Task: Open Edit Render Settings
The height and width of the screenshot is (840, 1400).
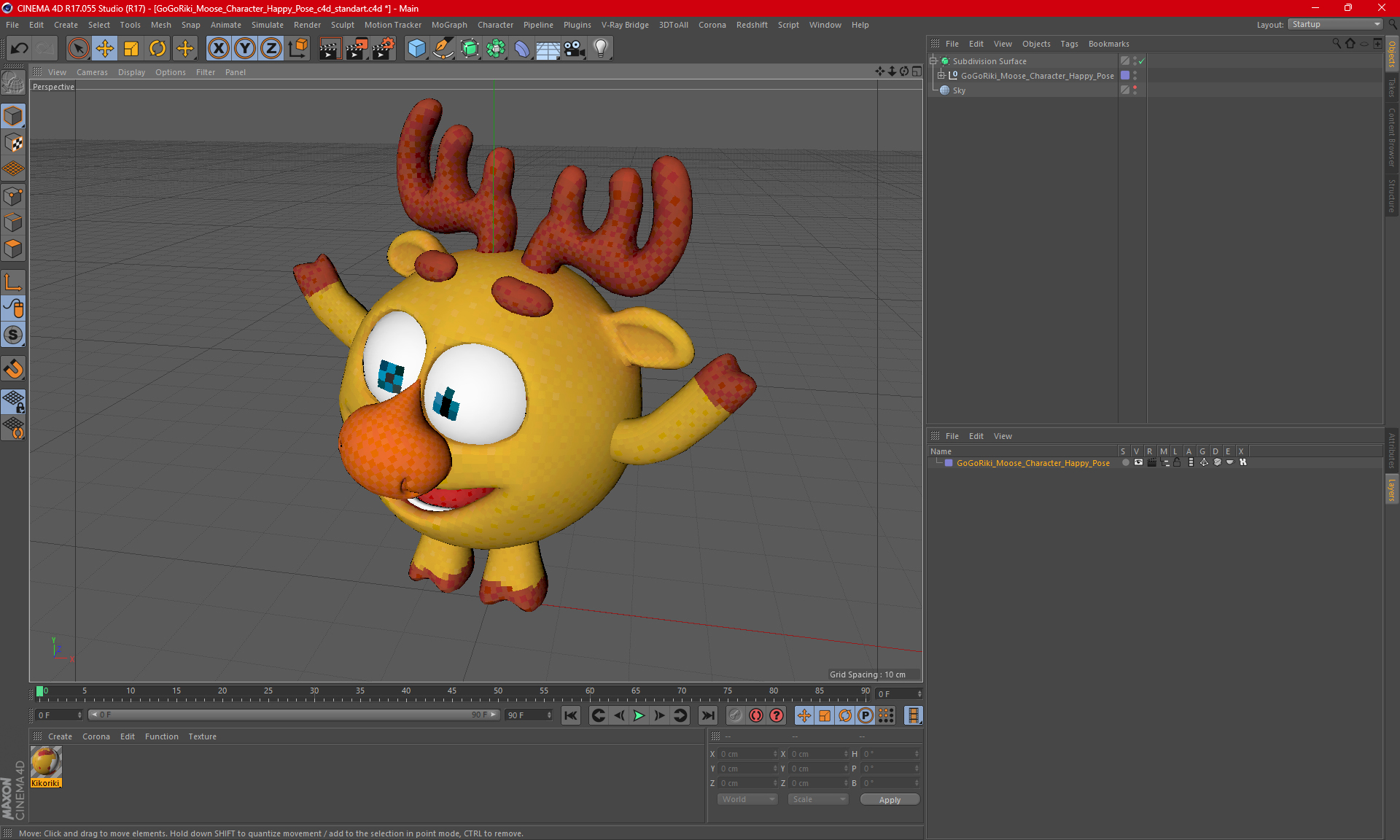Action: pos(384,49)
